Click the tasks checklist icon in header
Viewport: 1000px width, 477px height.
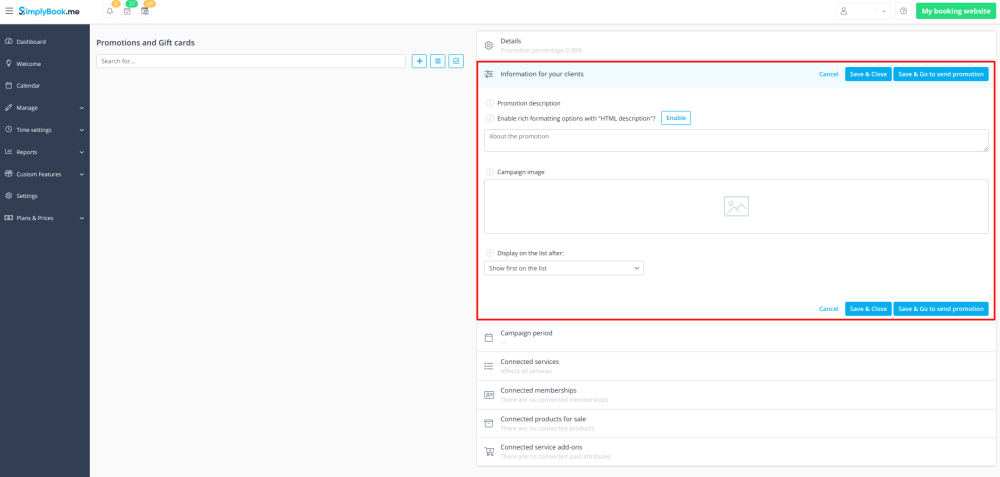click(127, 11)
